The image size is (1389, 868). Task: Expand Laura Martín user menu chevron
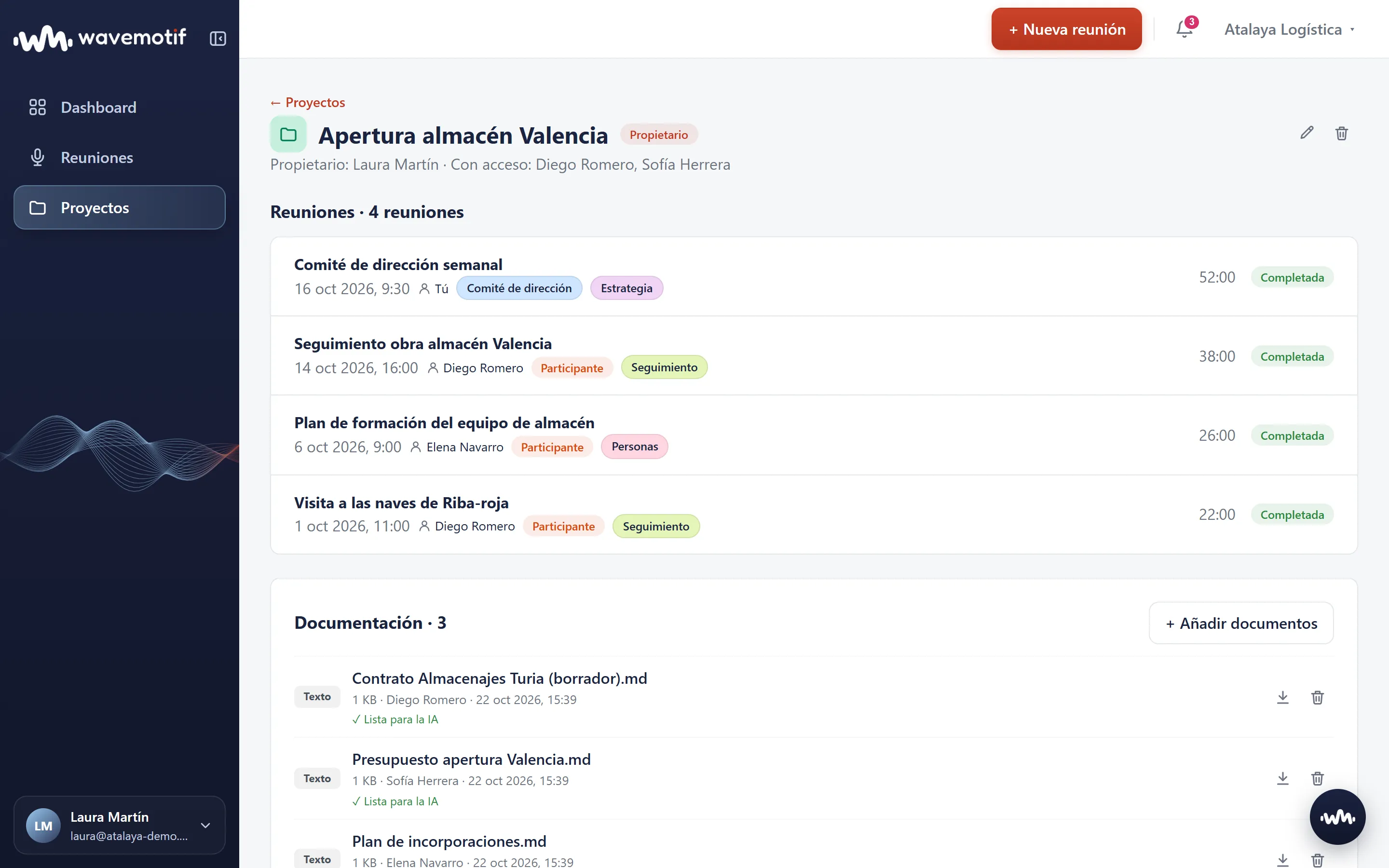(205, 826)
